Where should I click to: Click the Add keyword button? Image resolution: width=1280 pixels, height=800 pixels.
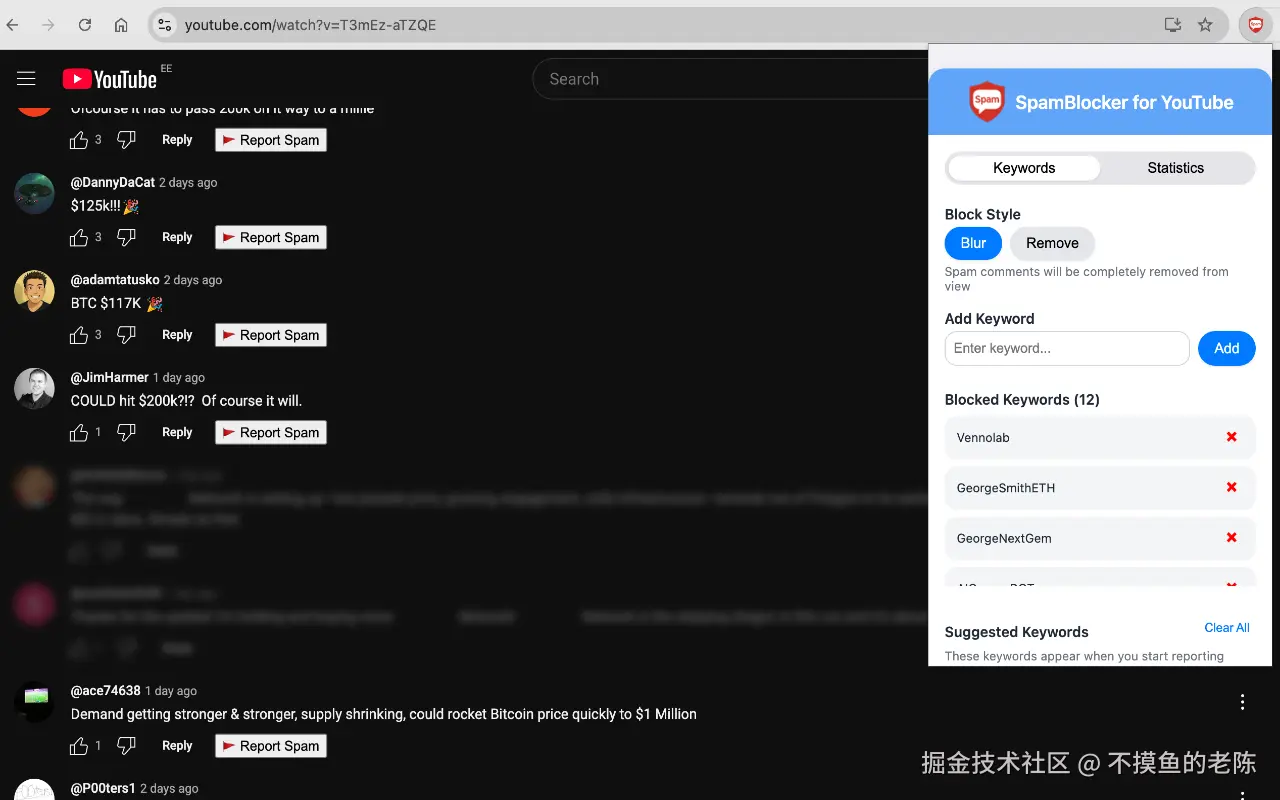1227,348
